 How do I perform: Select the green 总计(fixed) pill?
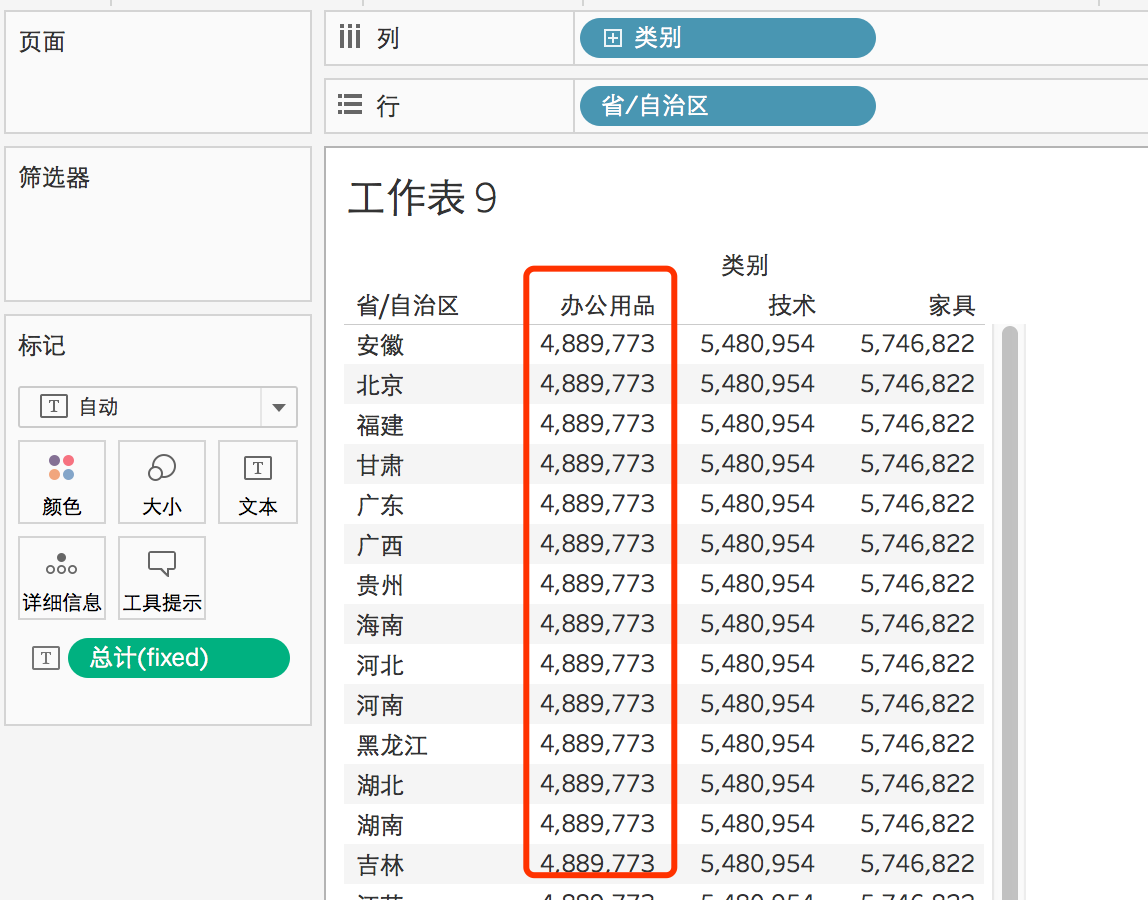179,658
